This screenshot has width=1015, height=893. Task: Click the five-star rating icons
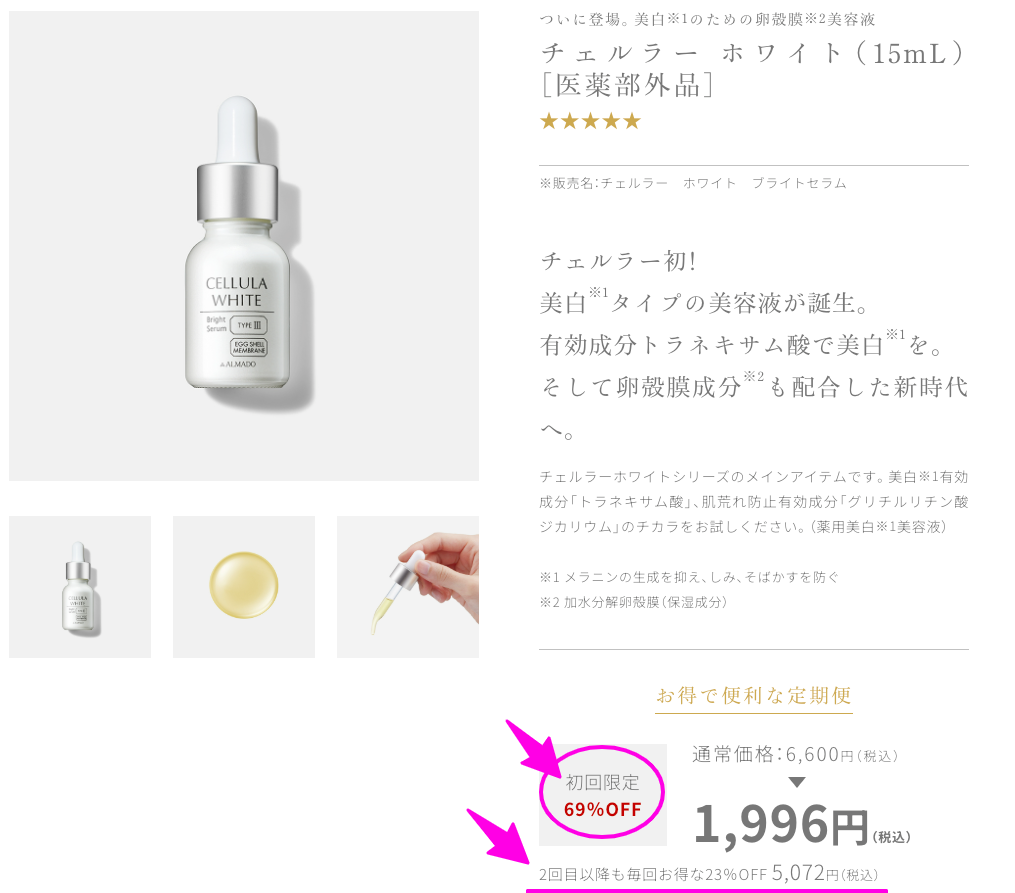(x=590, y=121)
